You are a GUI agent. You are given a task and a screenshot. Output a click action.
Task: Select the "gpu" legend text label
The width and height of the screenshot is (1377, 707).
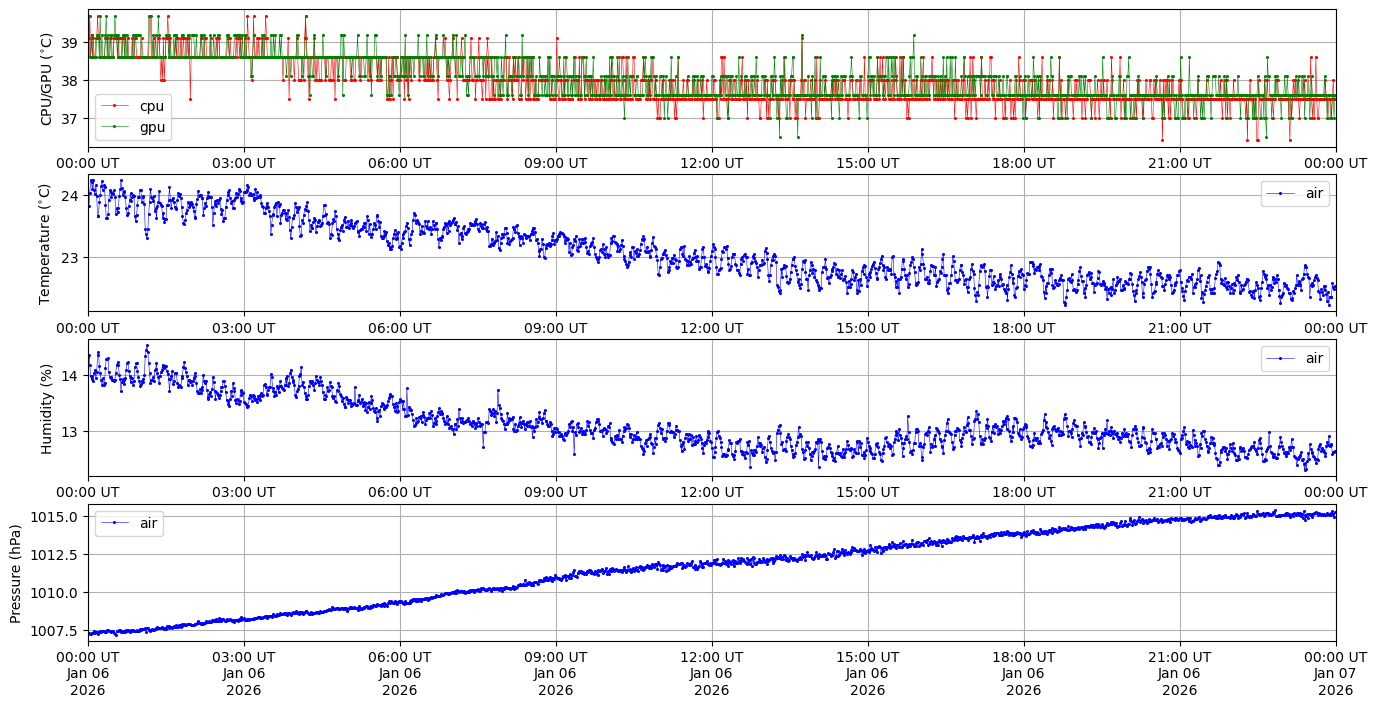pos(153,127)
